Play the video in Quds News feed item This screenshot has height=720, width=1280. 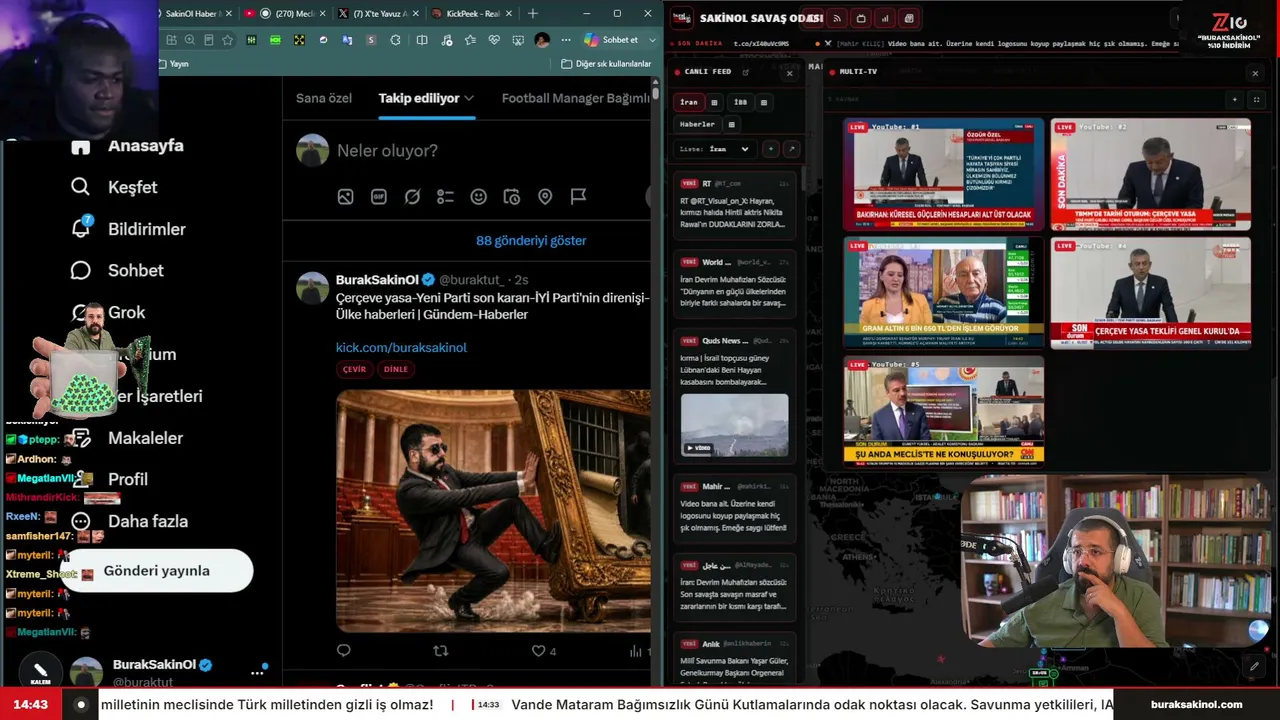point(735,425)
